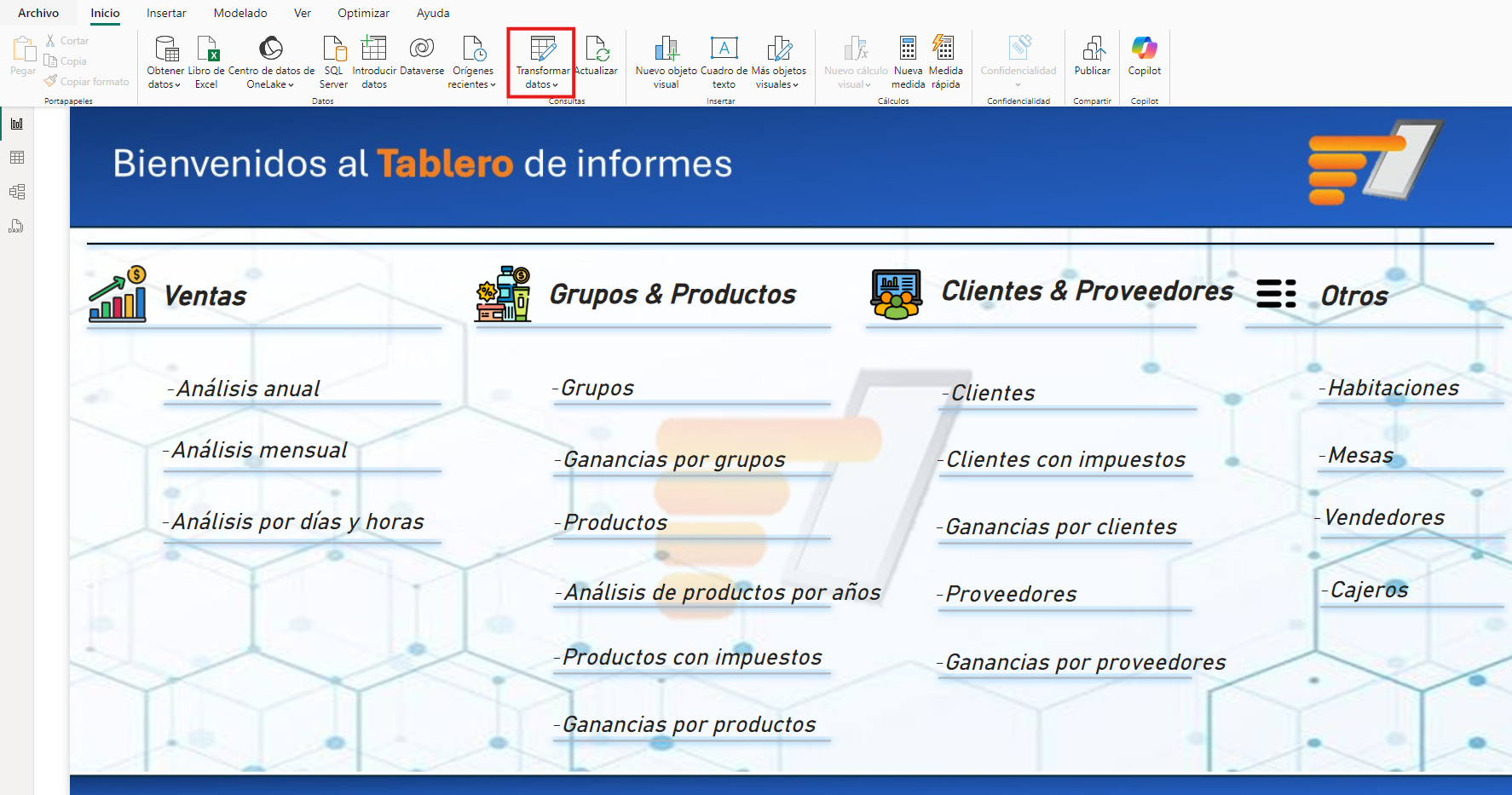Open the DAX query view

pos(17,226)
